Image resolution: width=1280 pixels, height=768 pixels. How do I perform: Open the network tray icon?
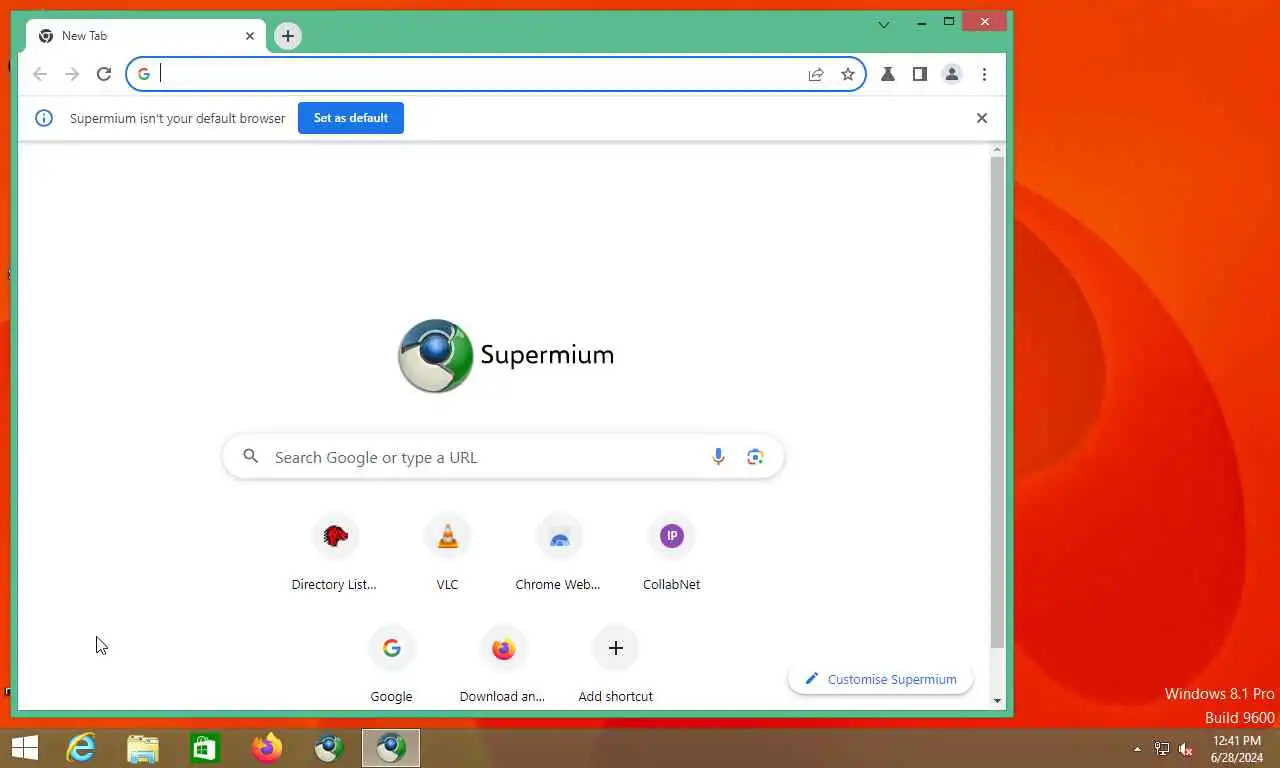pyautogui.click(x=1162, y=749)
